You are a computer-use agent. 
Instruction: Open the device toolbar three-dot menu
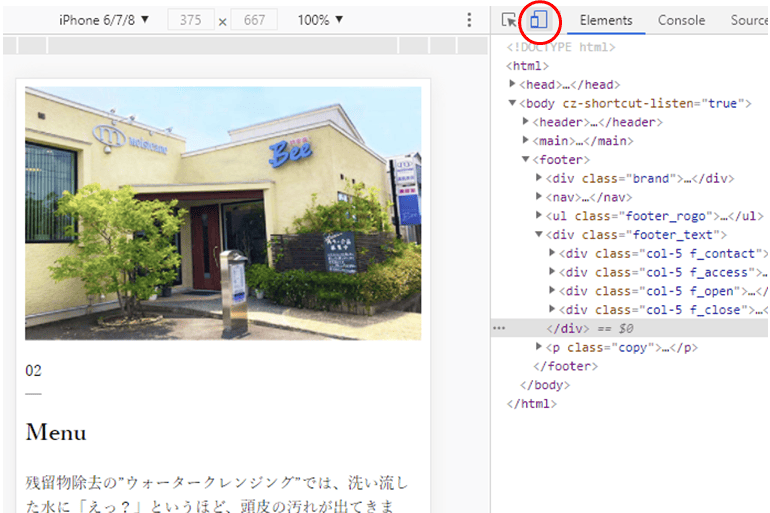click(x=469, y=20)
